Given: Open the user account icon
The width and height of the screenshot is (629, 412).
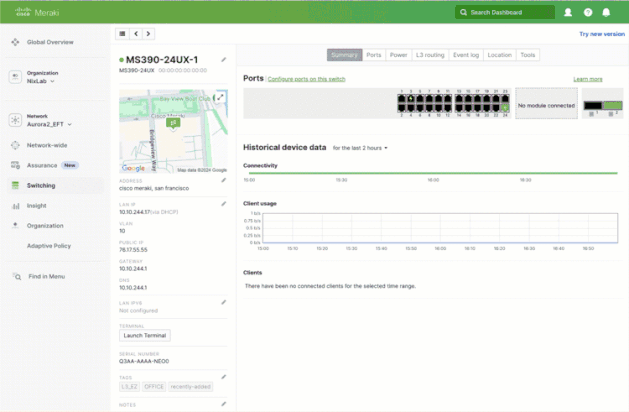Looking at the screenshot, I should tap(568, 12).
